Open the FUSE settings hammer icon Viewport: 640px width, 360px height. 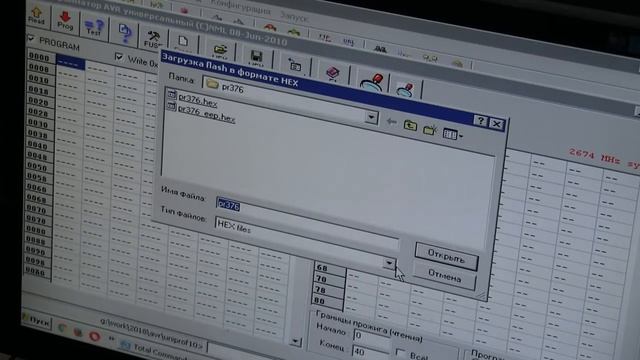(153, 39)
